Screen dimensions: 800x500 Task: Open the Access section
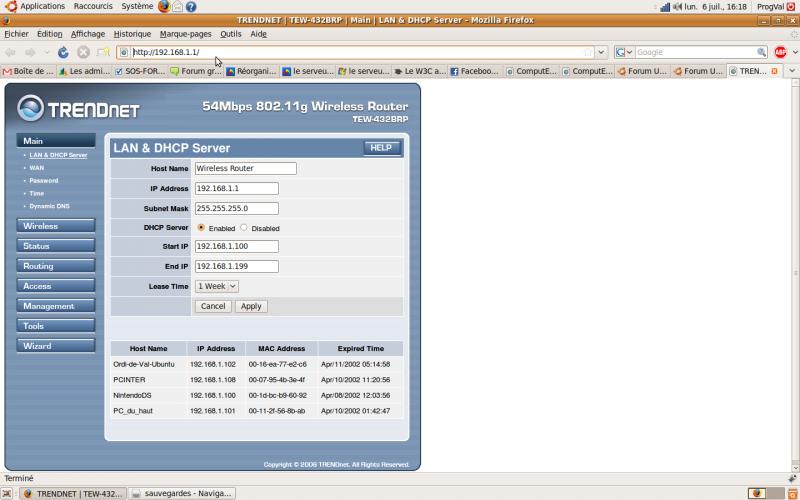point(56,286)
